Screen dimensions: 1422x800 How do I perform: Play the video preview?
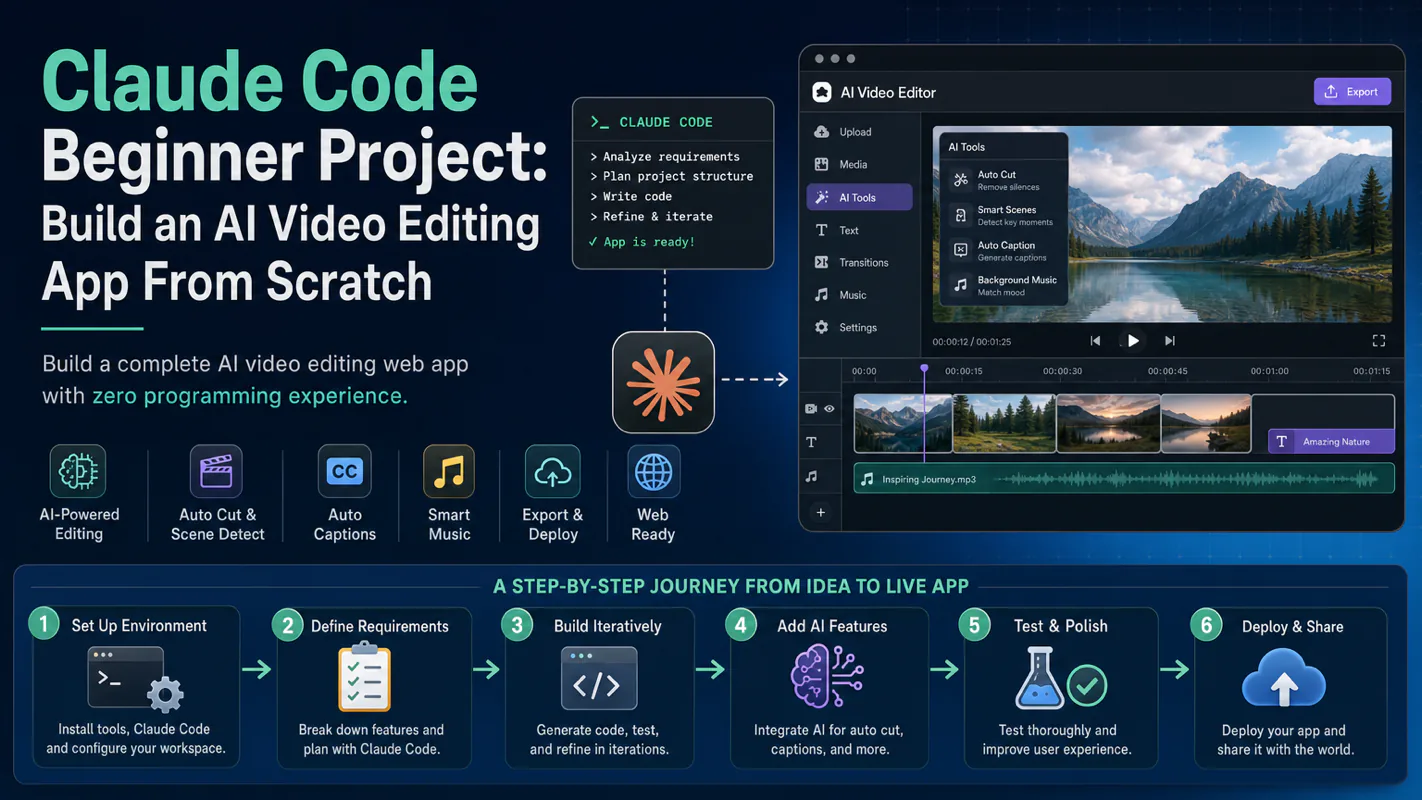[1133, 341]
